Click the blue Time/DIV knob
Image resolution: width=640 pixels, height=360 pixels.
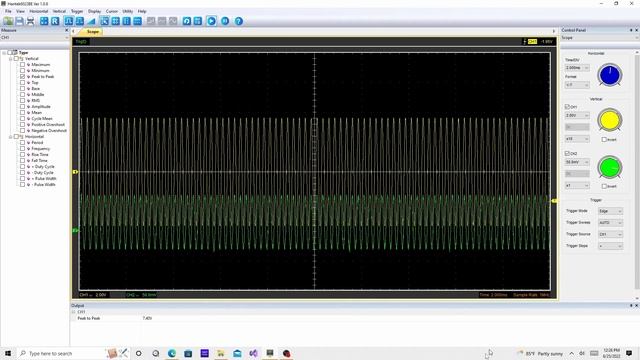[x=610, y=76]
